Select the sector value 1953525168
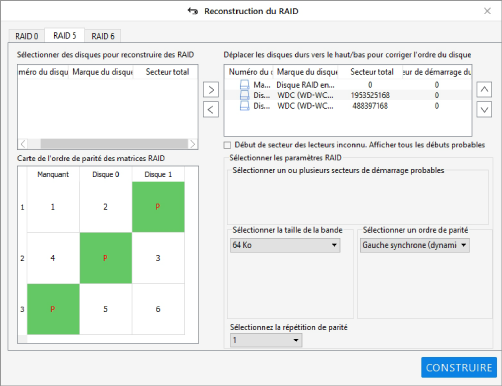This screenshot has height=386, width=502. [370, 95]
